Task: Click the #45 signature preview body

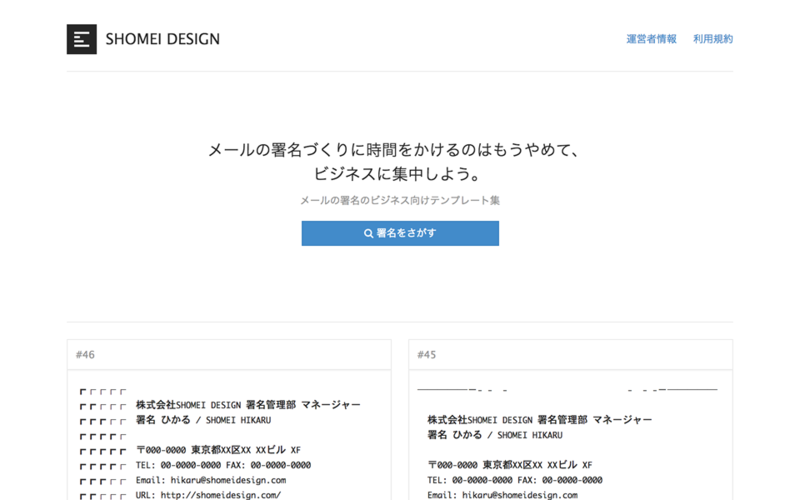Action: (x=570, y=435)
